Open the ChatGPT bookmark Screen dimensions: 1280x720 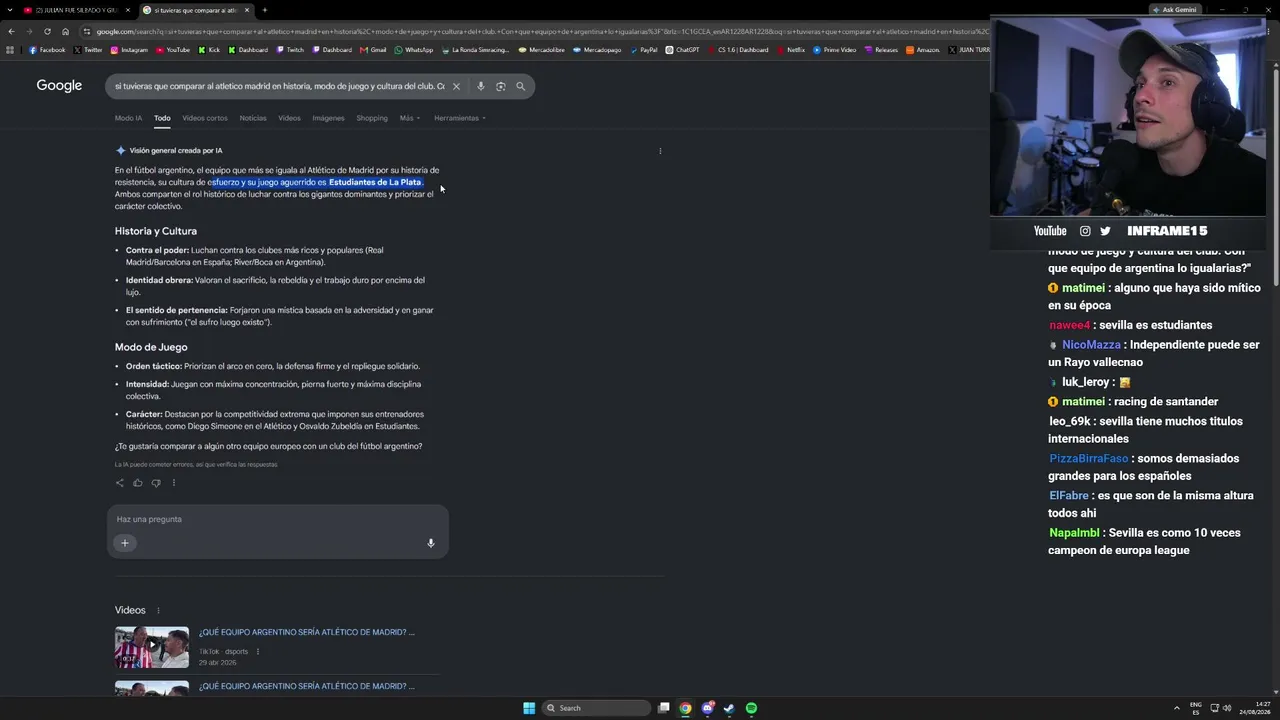(x=683, y=50)
